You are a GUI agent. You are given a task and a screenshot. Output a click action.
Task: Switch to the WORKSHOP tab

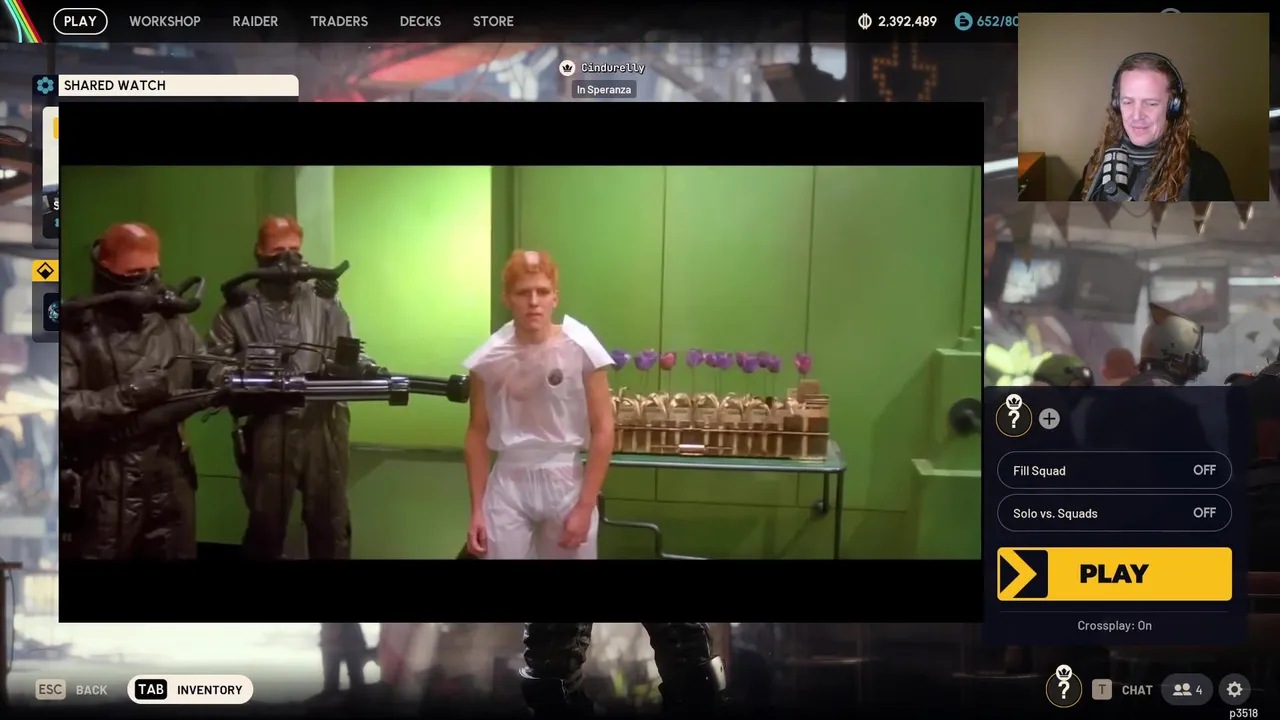click(x=165, y=21)
